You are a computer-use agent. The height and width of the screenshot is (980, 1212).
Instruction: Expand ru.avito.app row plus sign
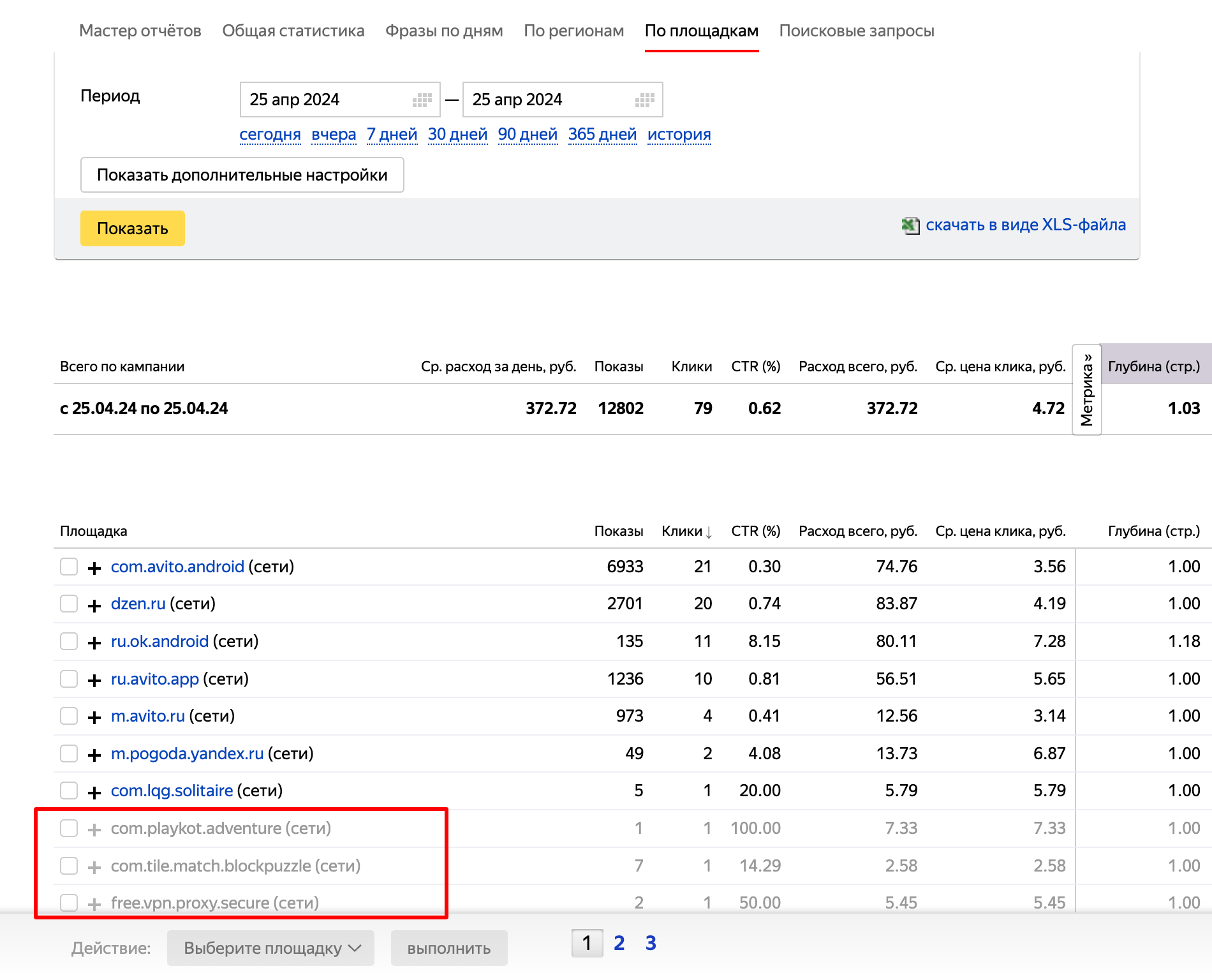coord(94,680)
